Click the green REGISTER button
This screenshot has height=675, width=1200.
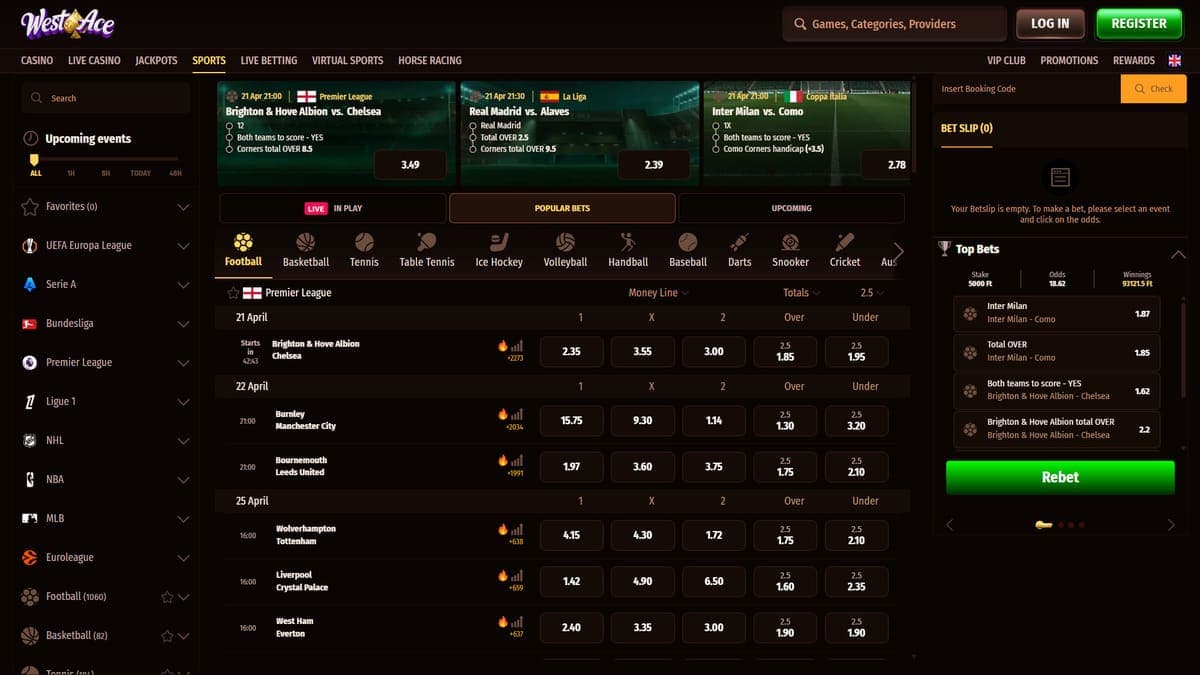[1139, 23]
